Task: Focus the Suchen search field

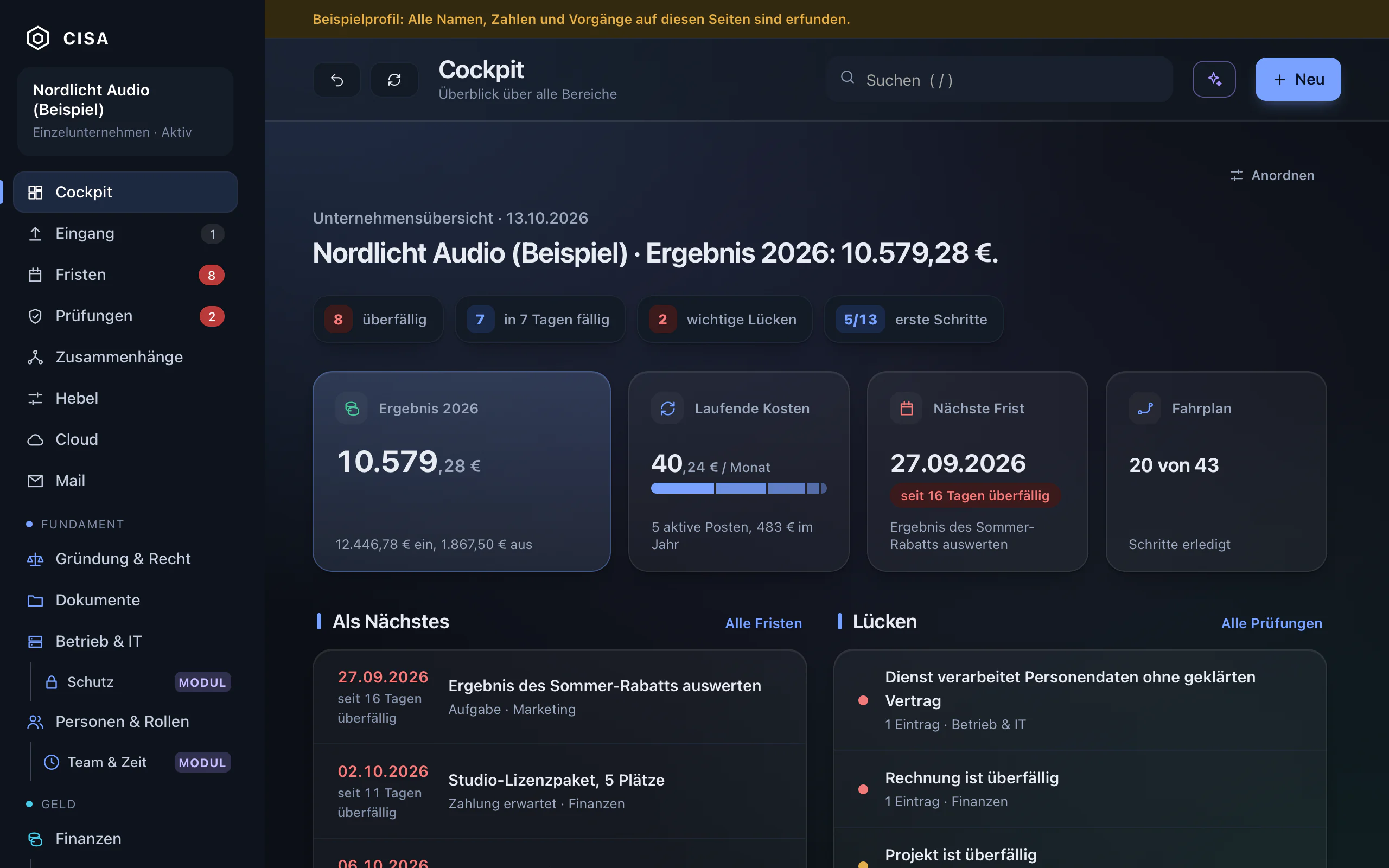Action: (x=999, y=79)
